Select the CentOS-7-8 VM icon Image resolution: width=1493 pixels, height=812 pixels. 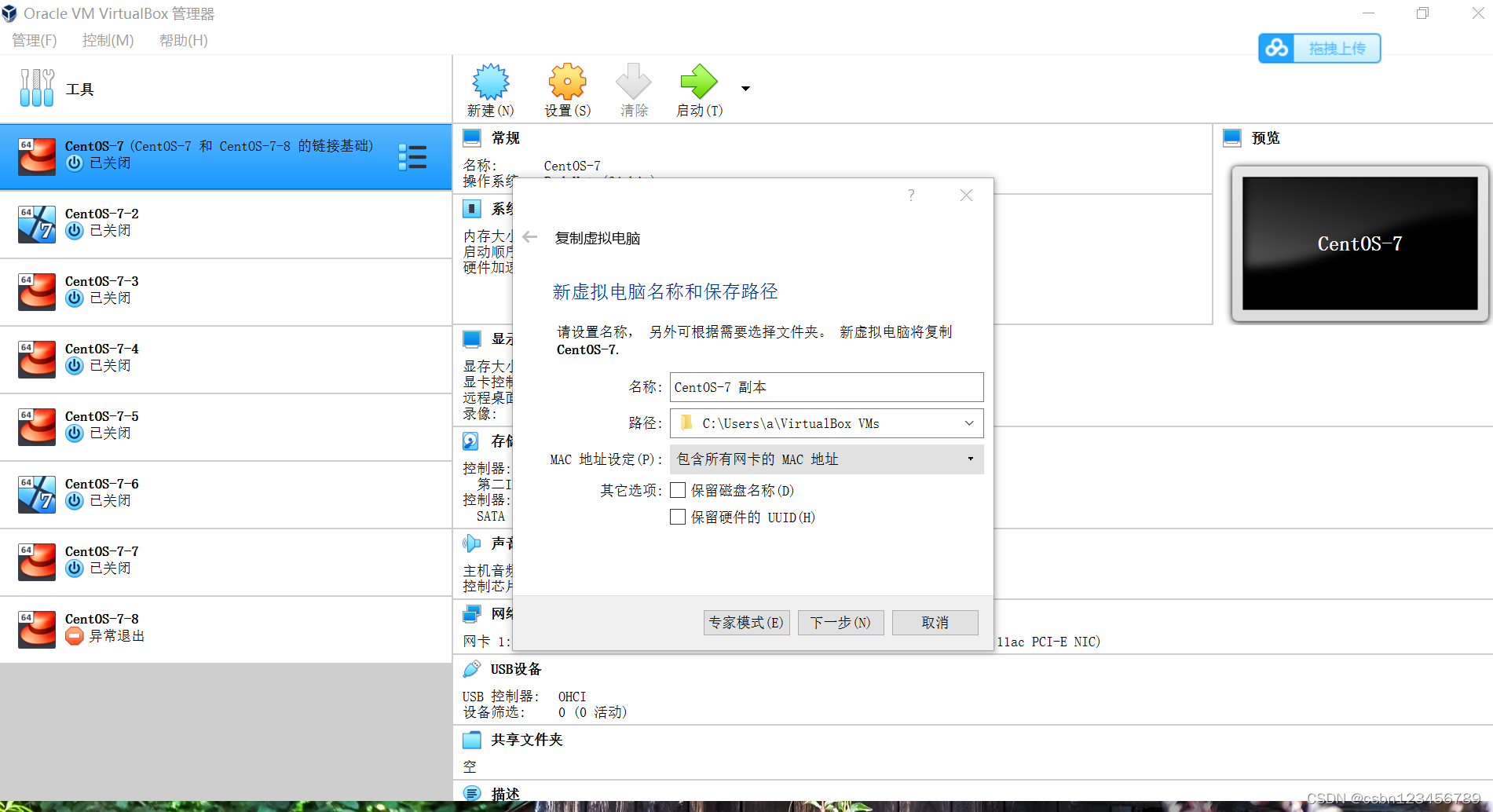37,630
